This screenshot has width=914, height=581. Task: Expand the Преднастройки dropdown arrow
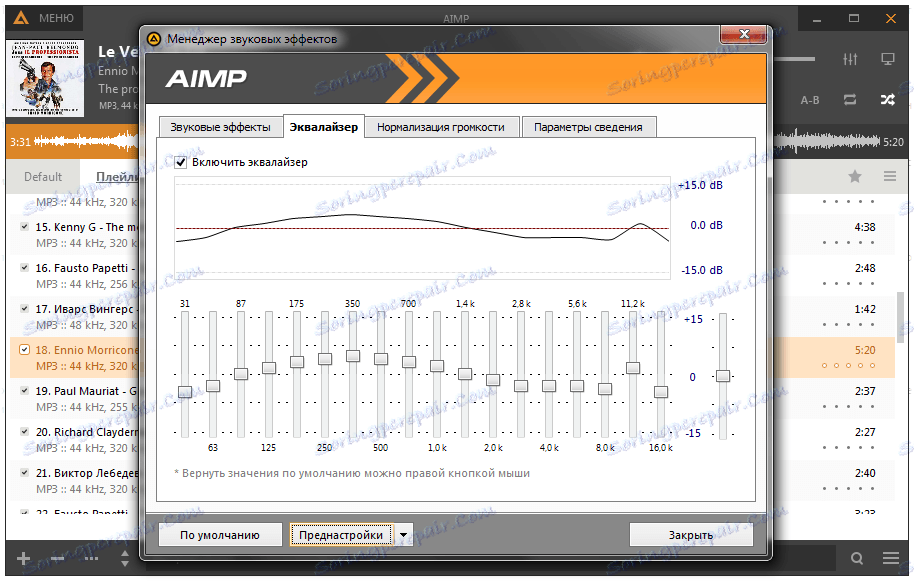[403, 535]
